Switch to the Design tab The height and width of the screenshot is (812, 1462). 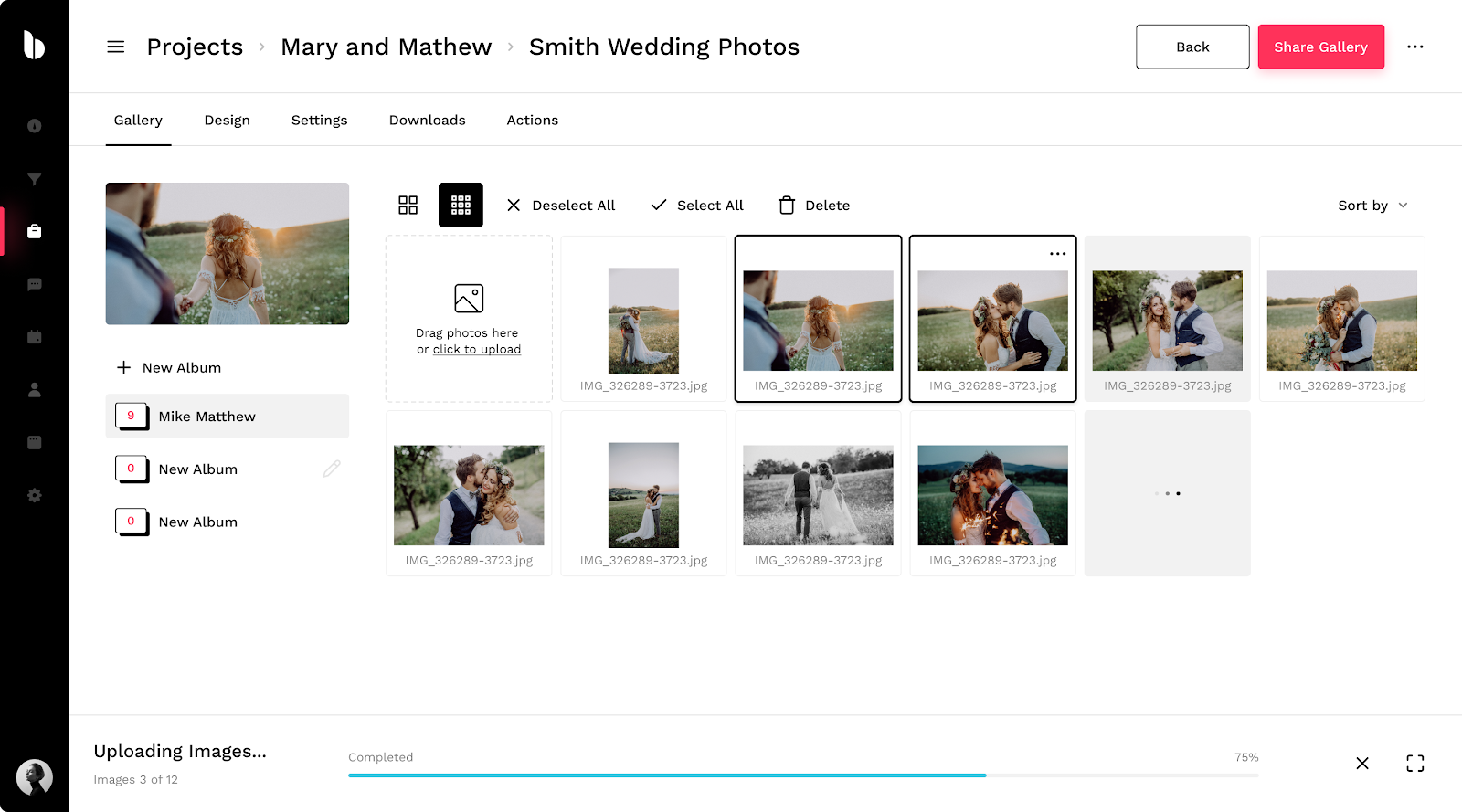[227, 121]
